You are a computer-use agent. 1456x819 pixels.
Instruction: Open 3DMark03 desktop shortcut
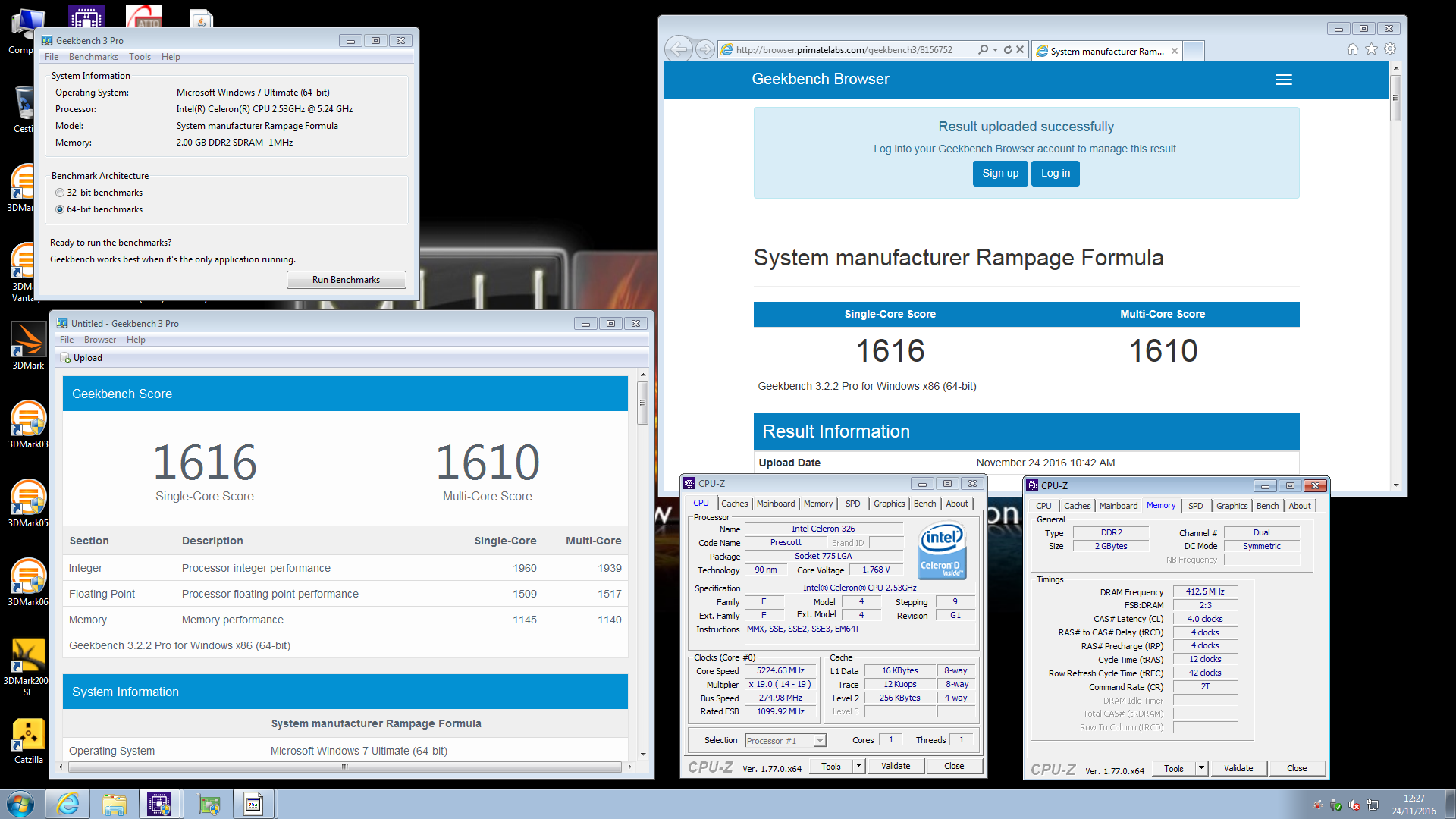tap(28, 423)
